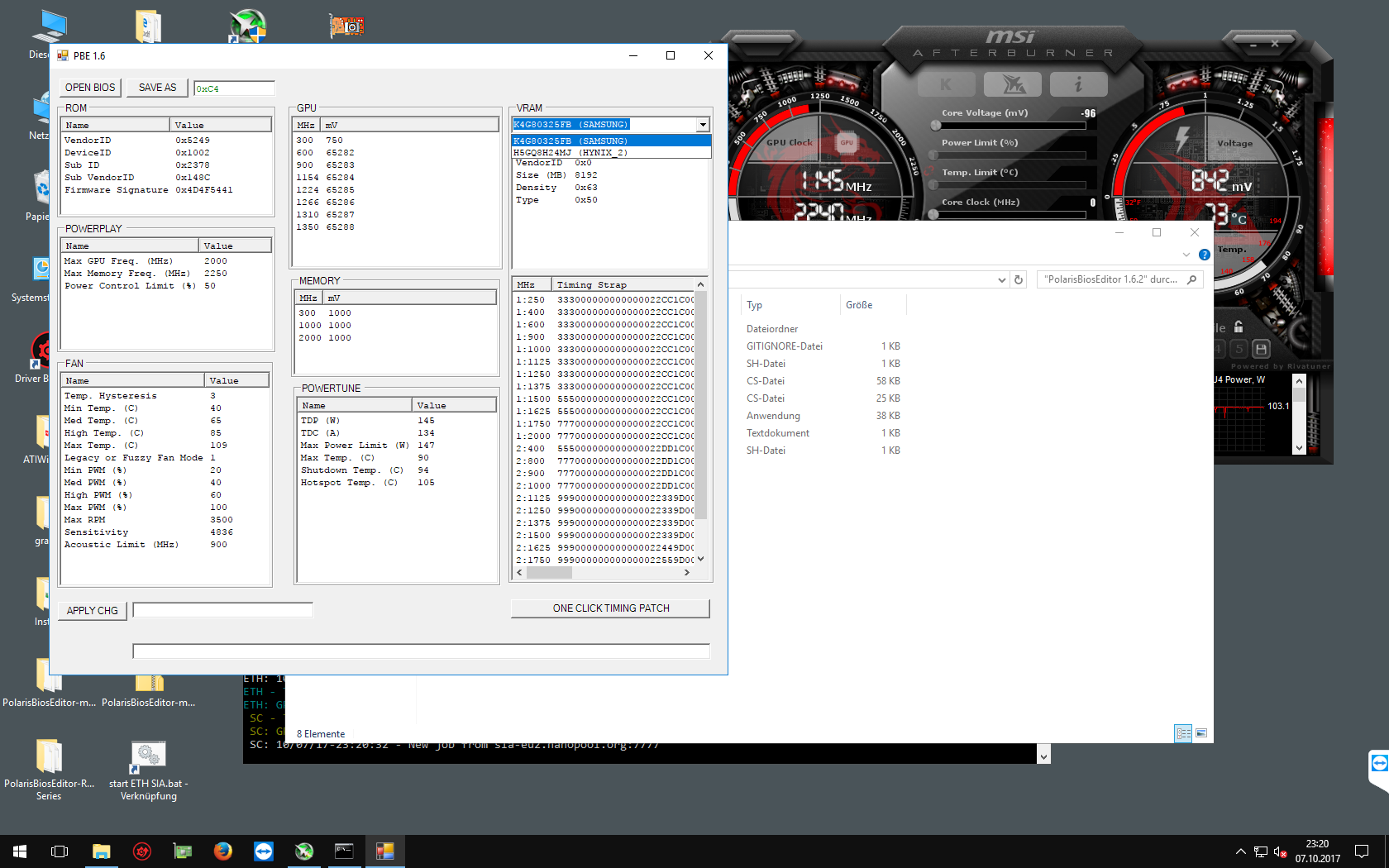The image size is (1389, 868).
Task: Click the green circuit board taskbar icon
Action: (x=183, y=851)
